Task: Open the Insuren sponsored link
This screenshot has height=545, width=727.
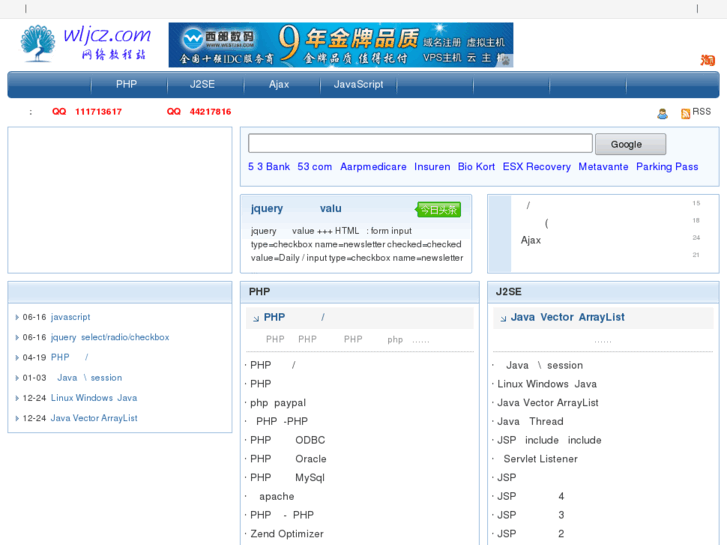Action: tap(432, 167)
